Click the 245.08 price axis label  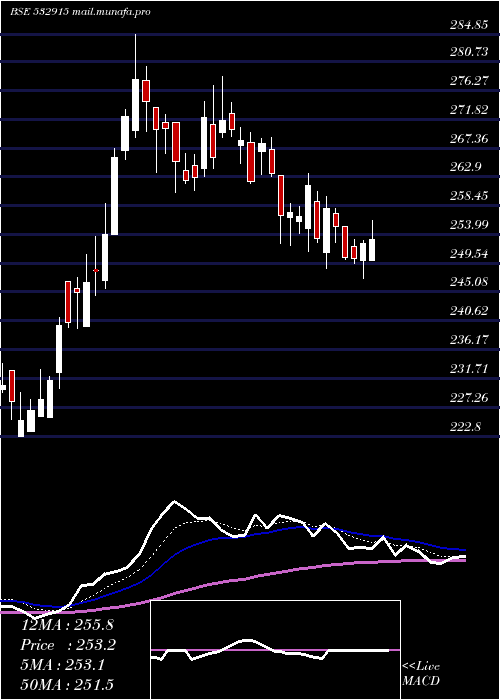469,282
